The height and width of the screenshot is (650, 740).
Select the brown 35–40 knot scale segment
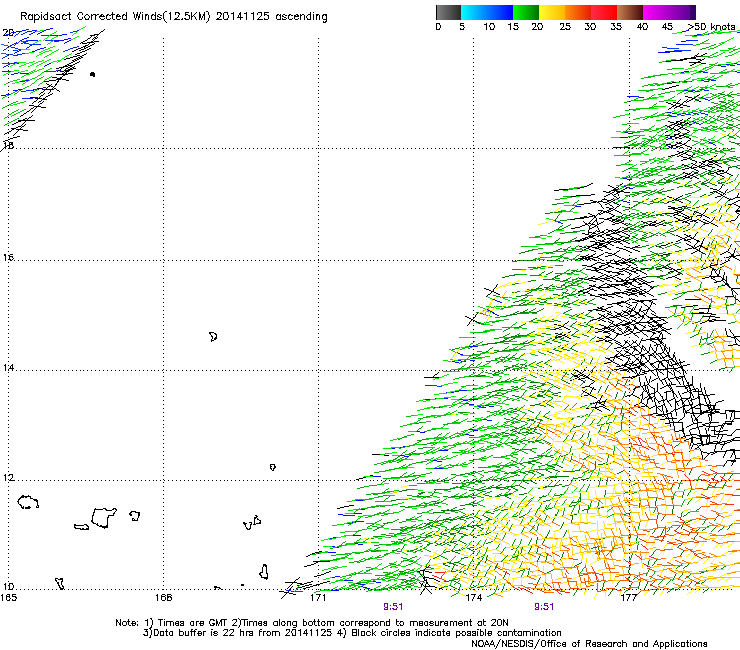coord(630,12)
